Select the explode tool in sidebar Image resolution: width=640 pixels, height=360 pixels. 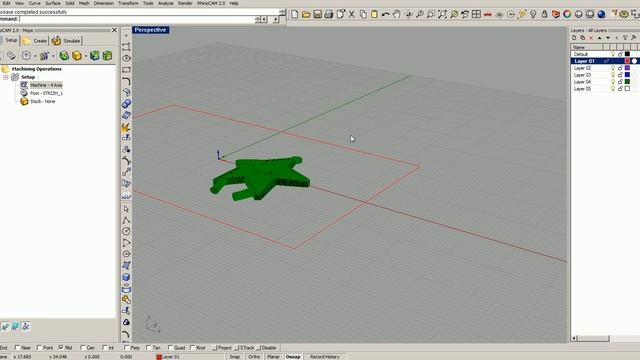[126, 127]
